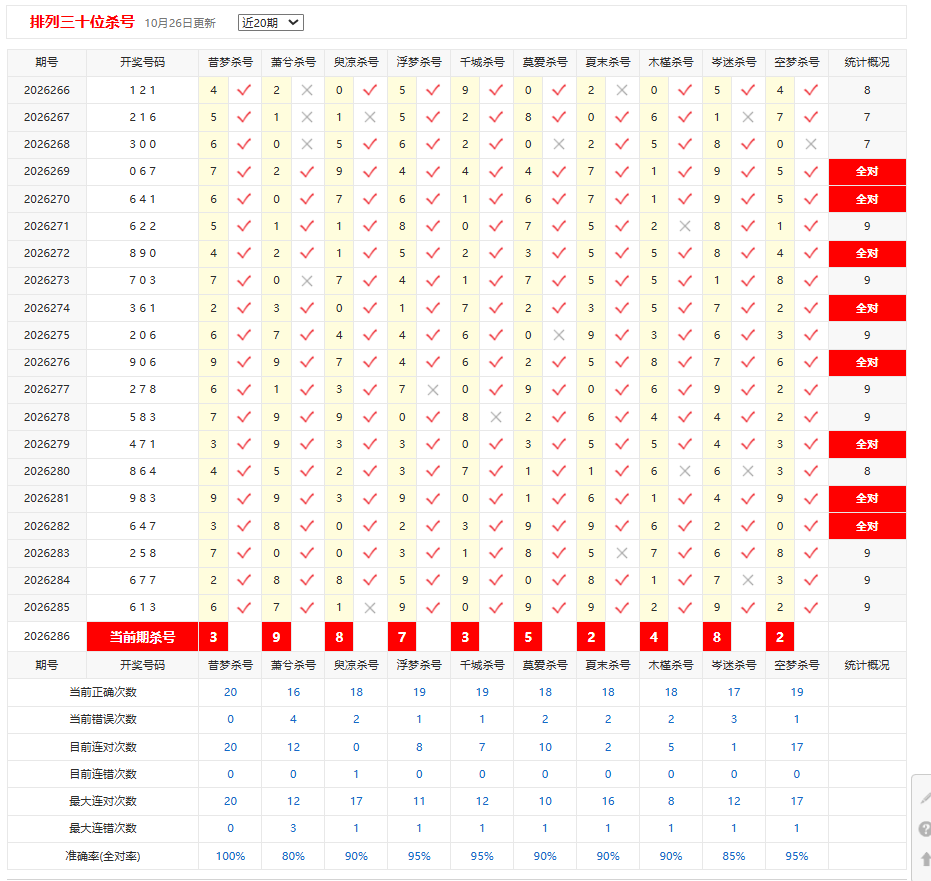Click the X mark for 夏末杀号 in row 2026266
This screenshot has height=881, width=931.
(x=622, y=90)
